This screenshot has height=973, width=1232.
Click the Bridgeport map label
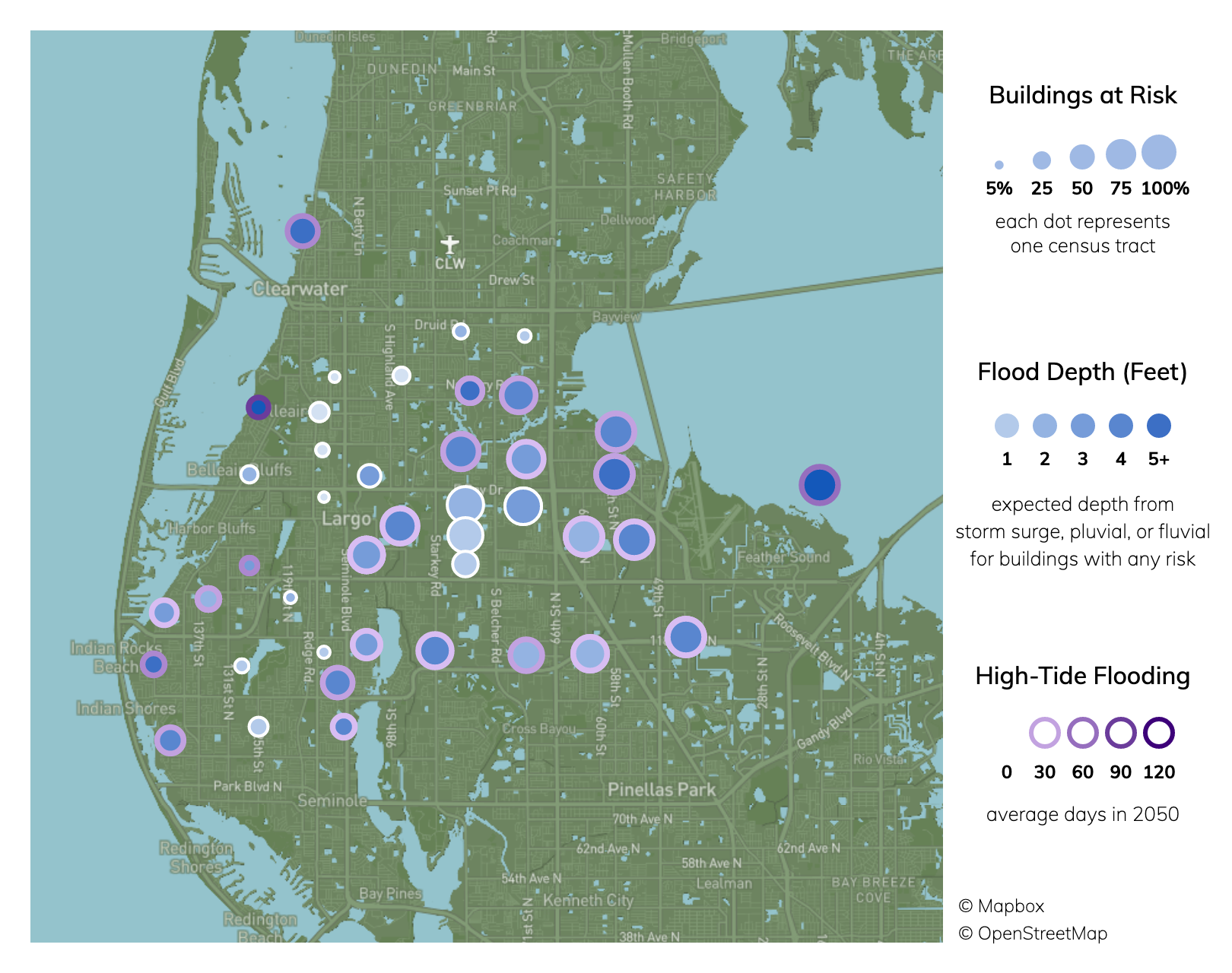click(694, 39)
